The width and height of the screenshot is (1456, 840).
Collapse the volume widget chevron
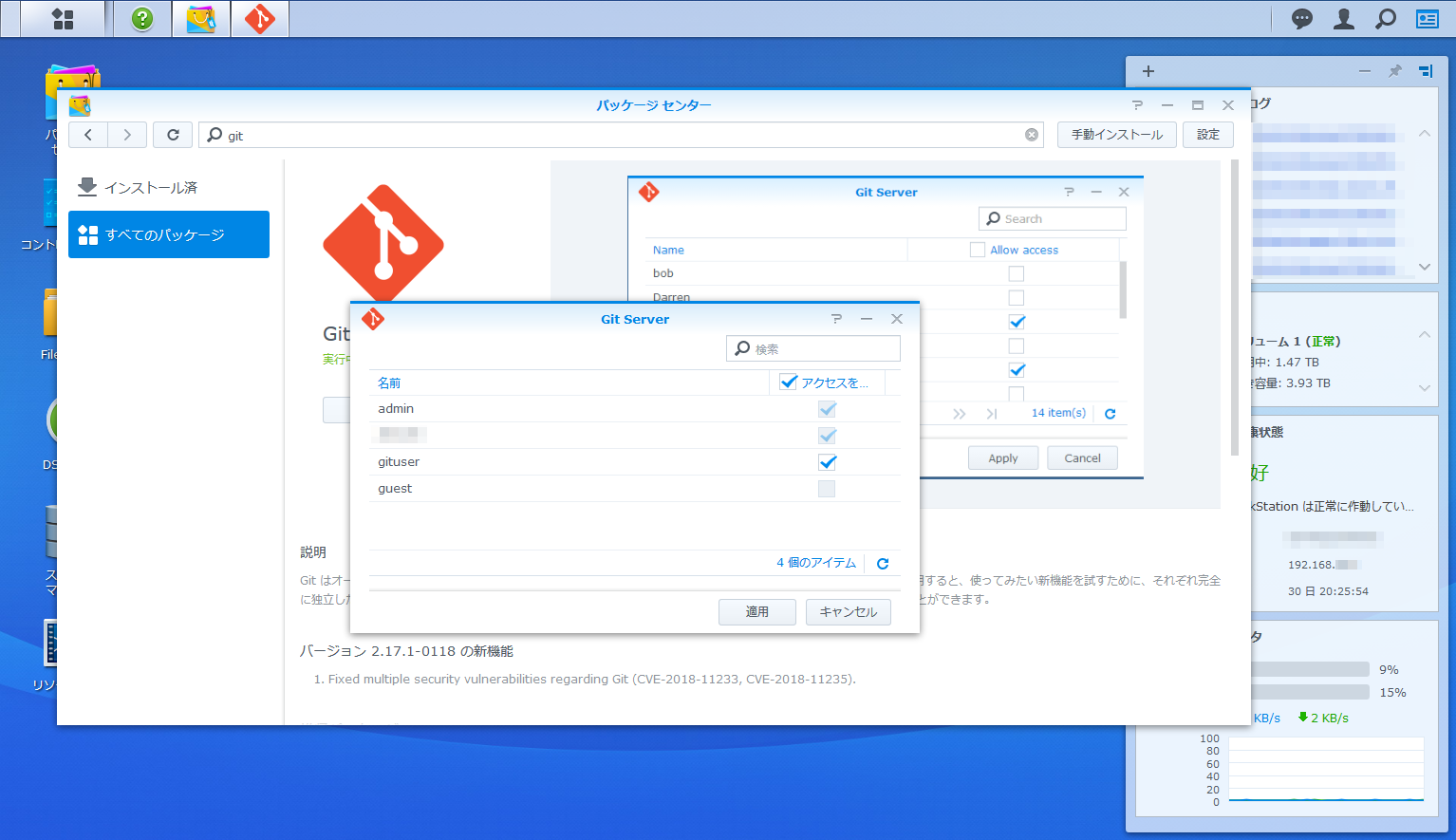(x=1425, y=334)
